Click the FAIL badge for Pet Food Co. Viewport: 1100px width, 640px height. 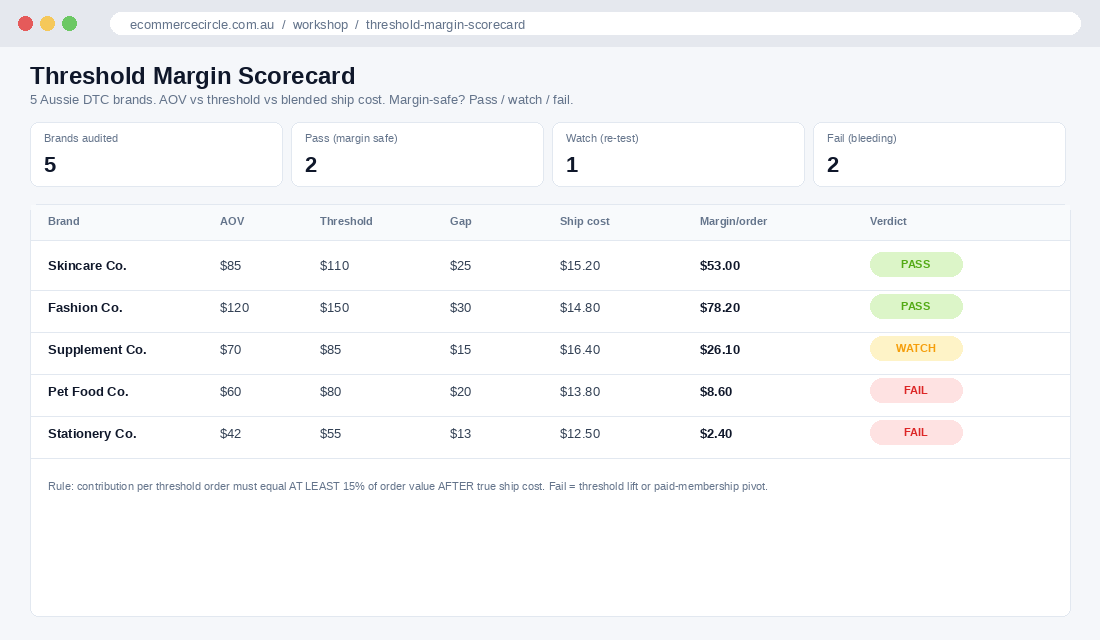pyautogui.click(x=916, y=391)
